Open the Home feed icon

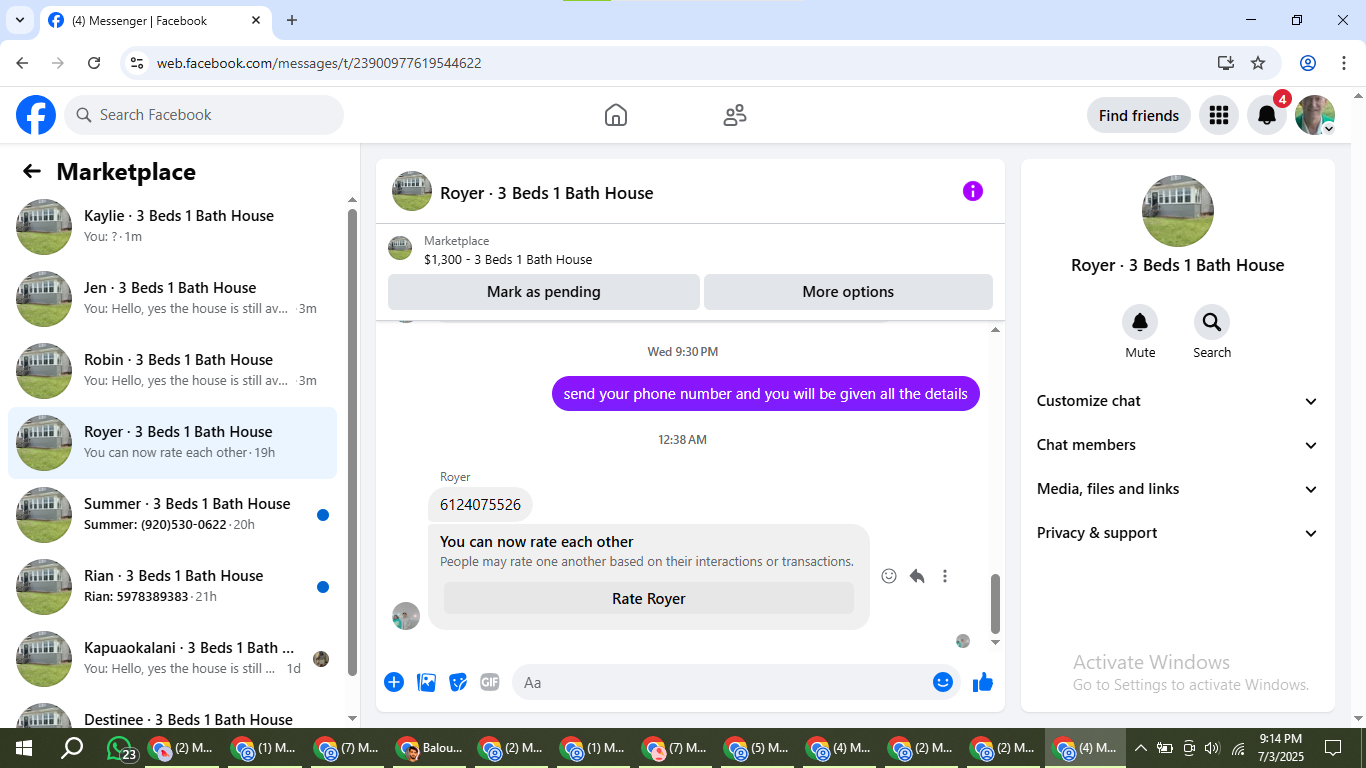pos(616,115)
